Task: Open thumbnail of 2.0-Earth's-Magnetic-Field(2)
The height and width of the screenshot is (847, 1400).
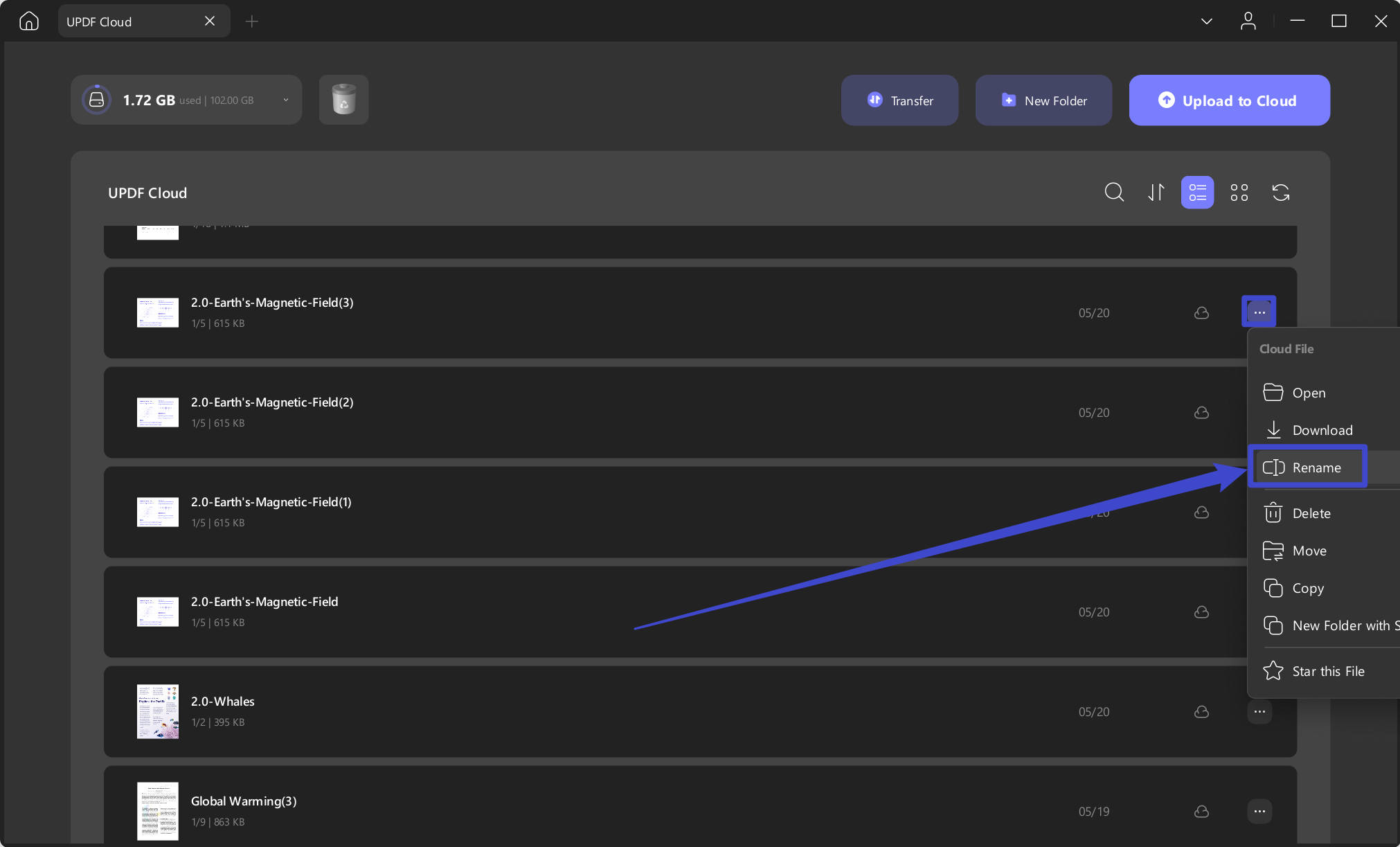Action: 158,412
